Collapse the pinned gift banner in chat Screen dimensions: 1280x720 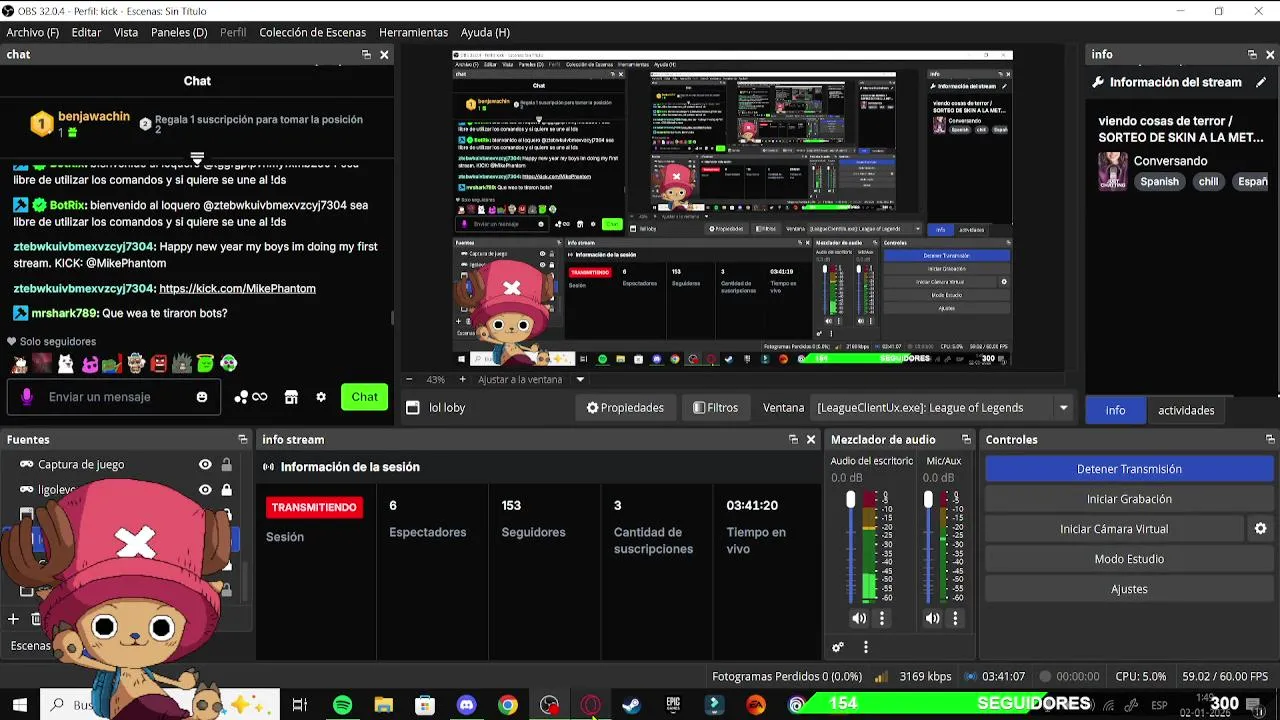point(197,159)
